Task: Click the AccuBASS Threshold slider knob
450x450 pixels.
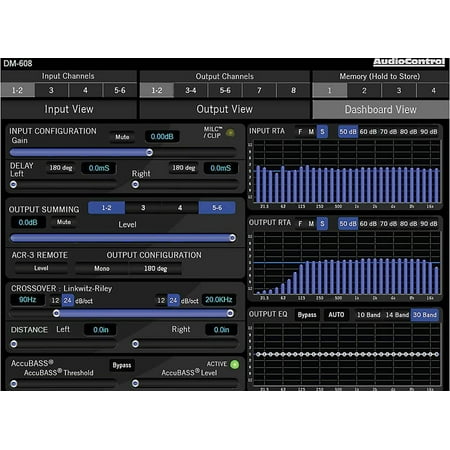Action: point(14,384)
